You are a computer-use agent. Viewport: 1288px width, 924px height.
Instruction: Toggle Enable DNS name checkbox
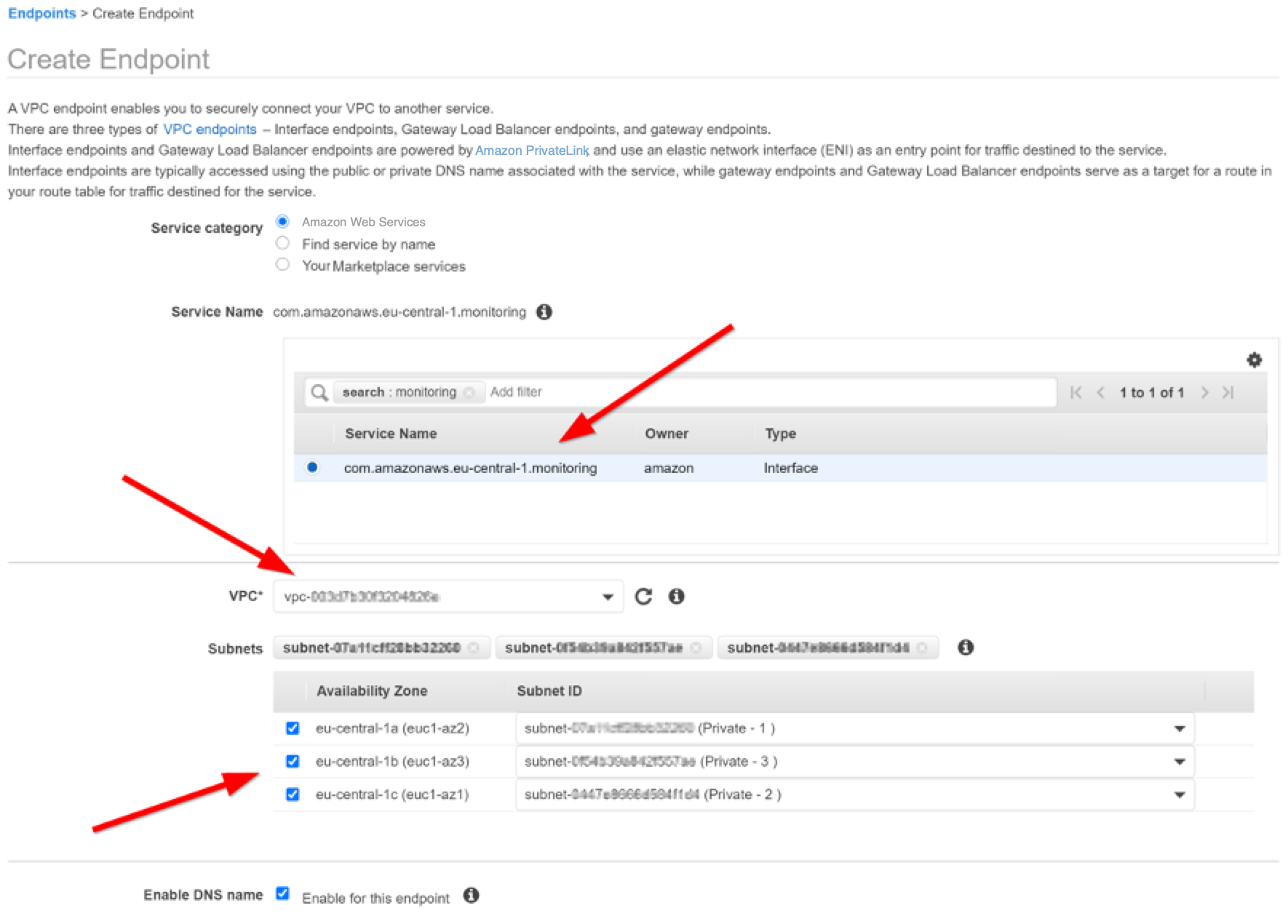click(x=283, y=894)
